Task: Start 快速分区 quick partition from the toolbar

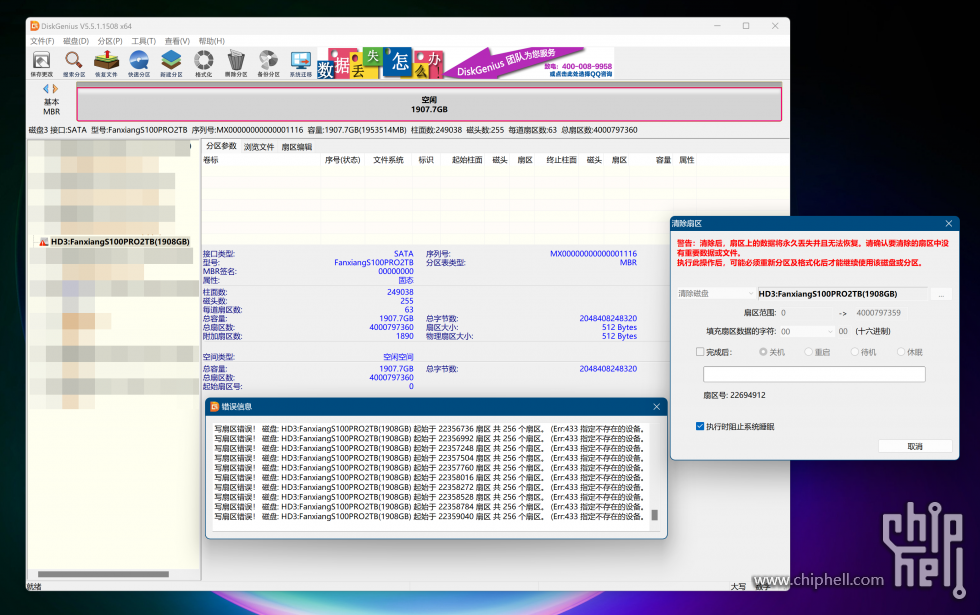Action: 139,63
